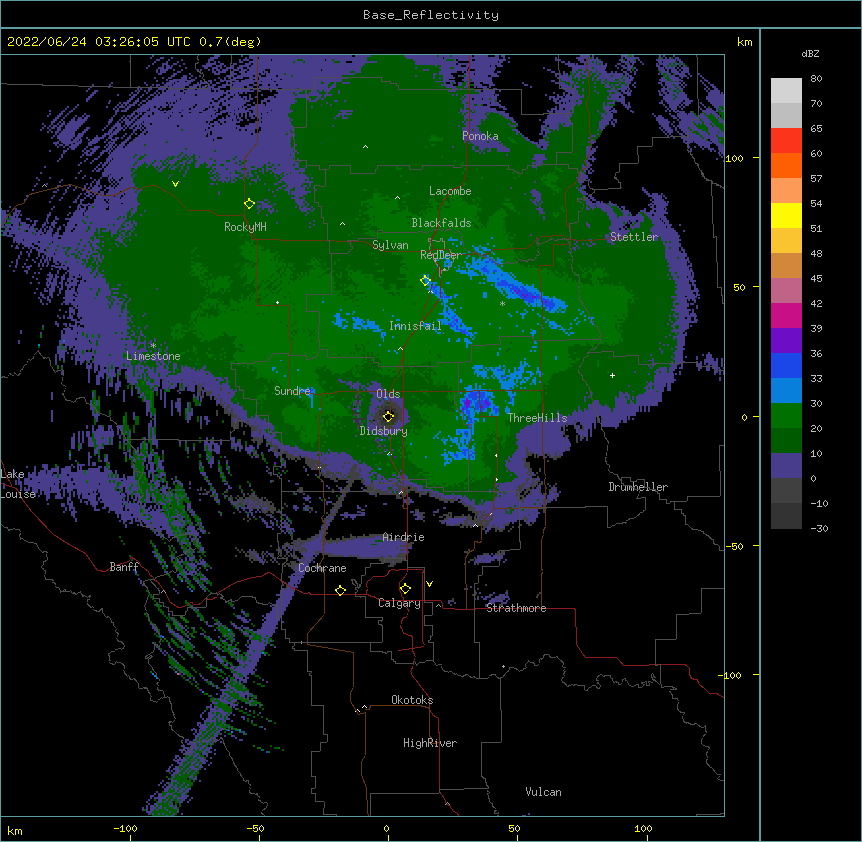
Task: Click the yellow V marker northwest of RockyMH
Action: [x=175, y=184]
